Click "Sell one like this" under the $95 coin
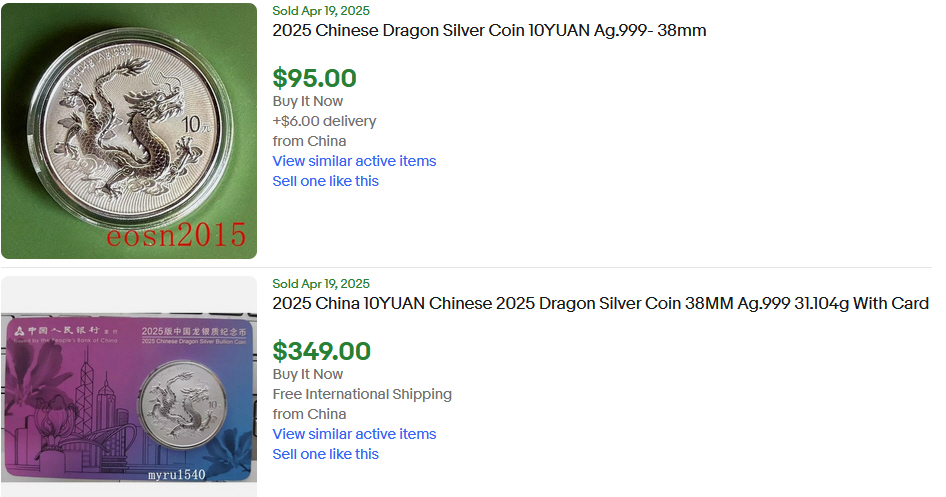946x497 pixels. tap(325, 181)
